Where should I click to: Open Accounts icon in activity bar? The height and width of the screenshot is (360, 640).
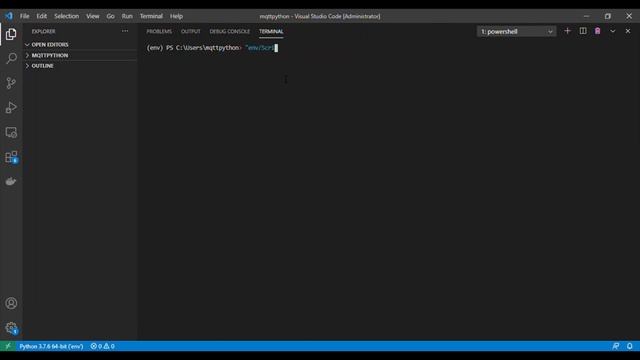pos(11,303)
